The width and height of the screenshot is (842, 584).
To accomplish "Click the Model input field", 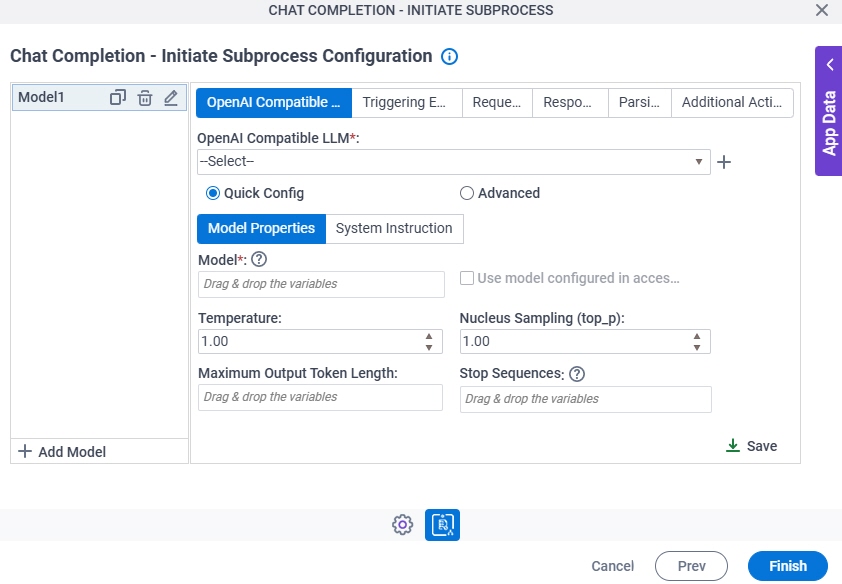I will pos(321,284).
